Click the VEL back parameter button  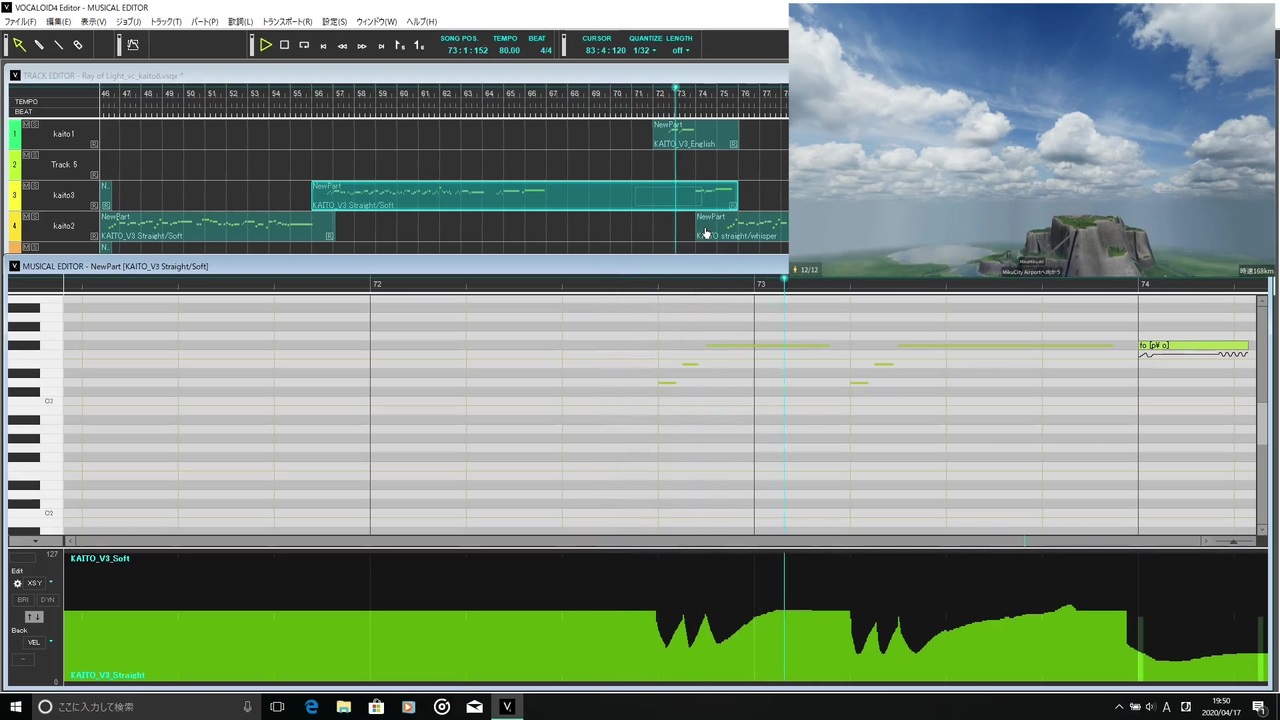click(34, 642)
